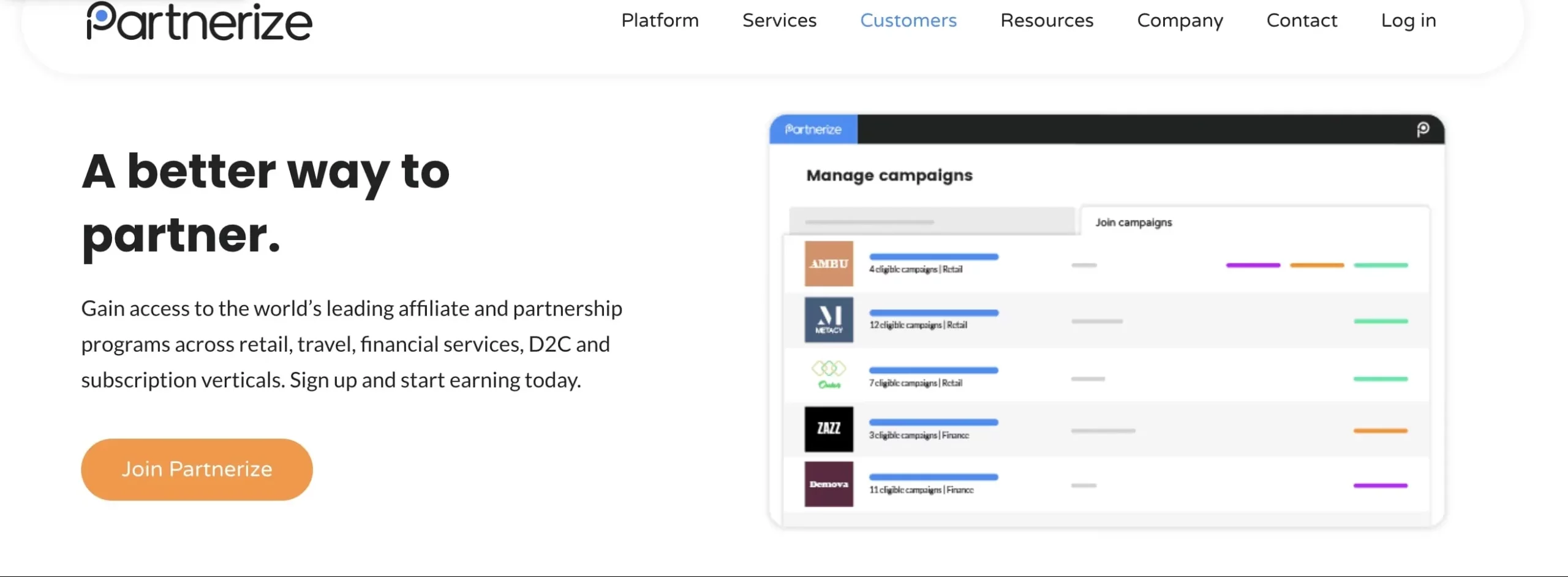Click the purple status bar in Demova row
This screenshot has width=1568, height=577.
pyautogui.click(x=1381, y=485)
